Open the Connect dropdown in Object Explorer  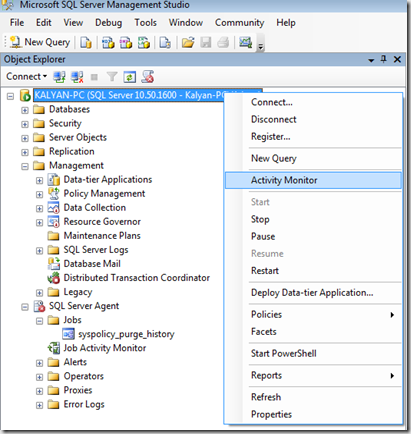(x=26, y=77)
